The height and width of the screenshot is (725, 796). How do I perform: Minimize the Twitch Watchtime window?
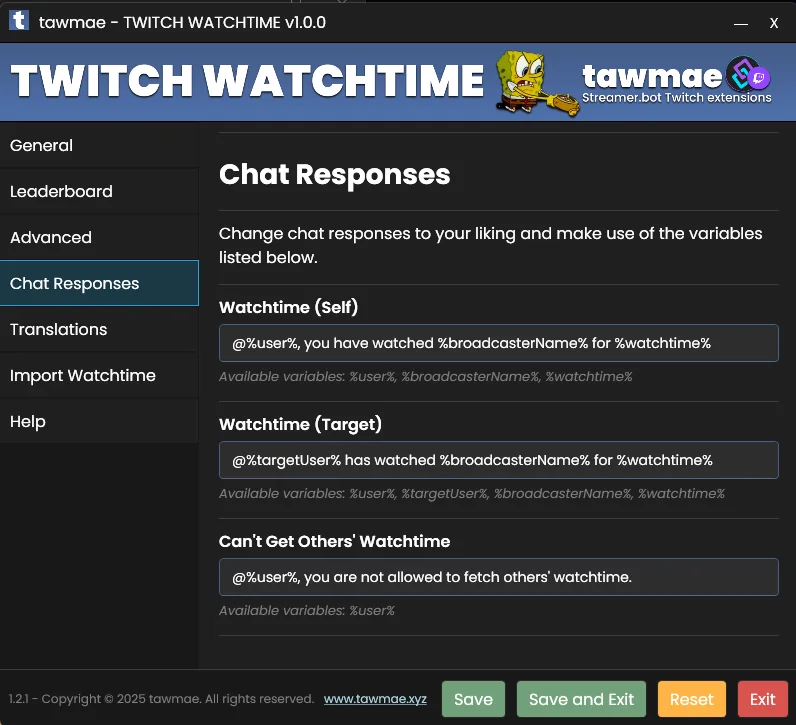[741, 23]
